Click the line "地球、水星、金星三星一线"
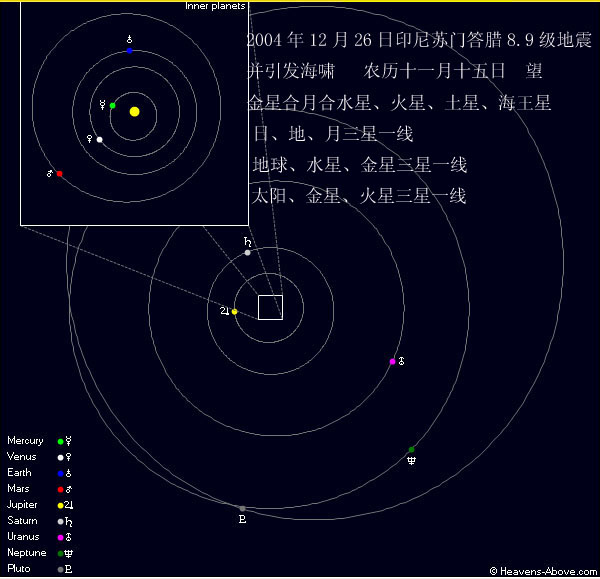Screen dimensions: 600x579 [360, 165]
